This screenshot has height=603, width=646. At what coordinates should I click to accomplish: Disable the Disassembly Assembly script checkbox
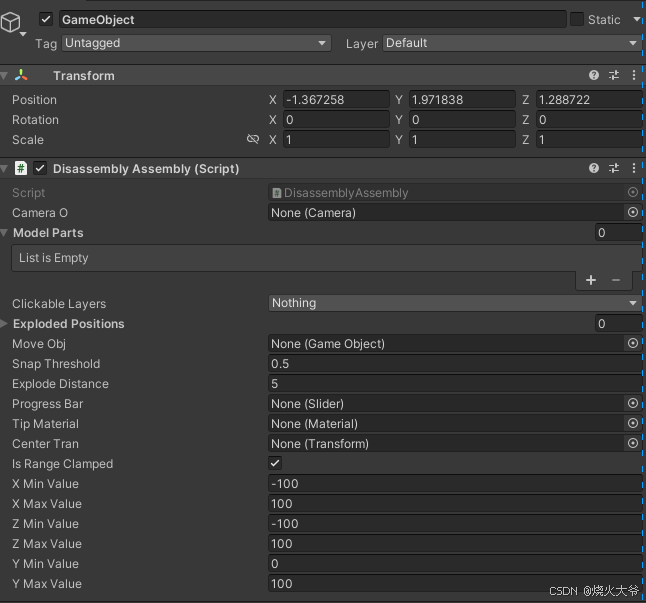(x=40, y=168)
